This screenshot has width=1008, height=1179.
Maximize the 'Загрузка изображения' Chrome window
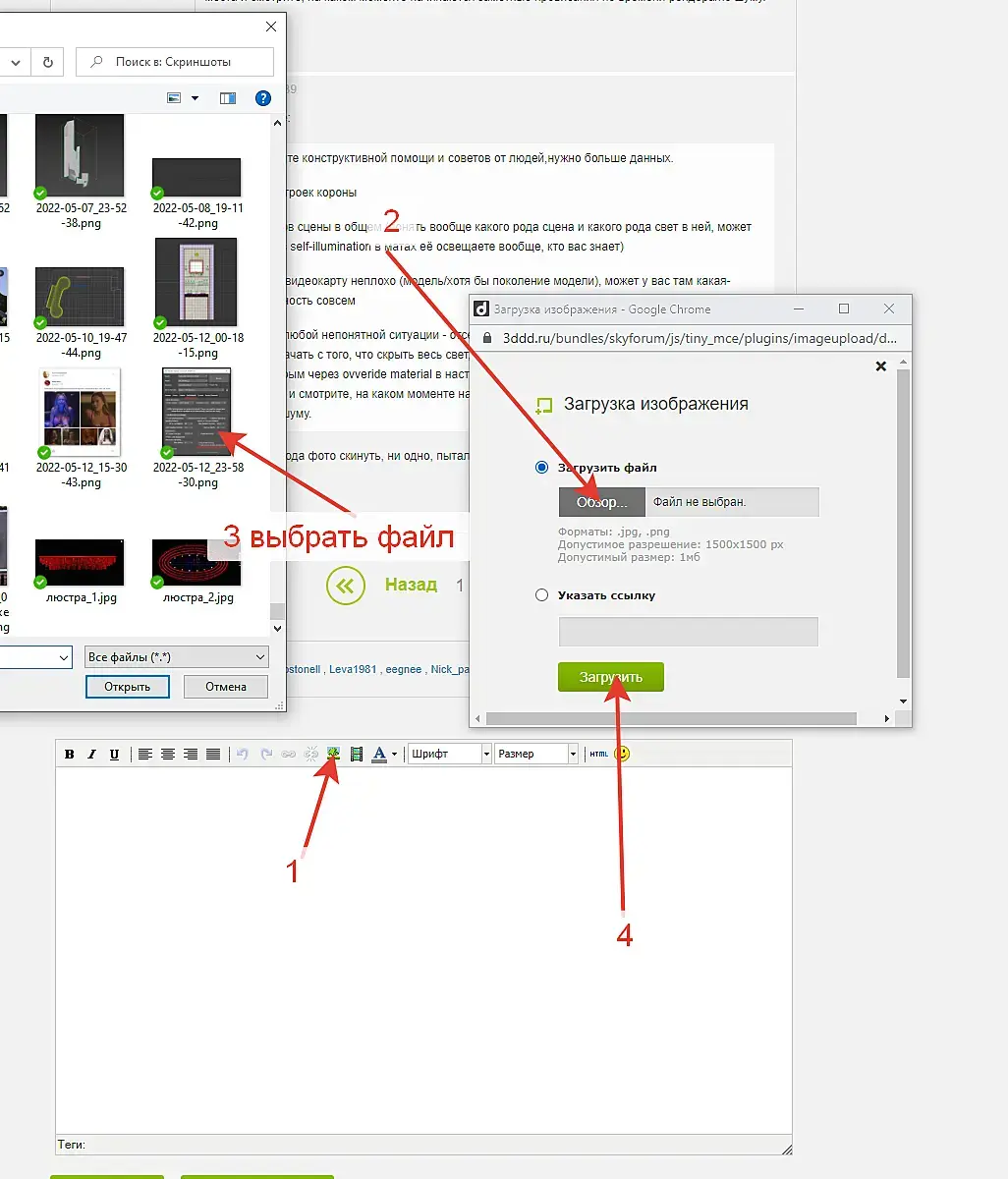[x=843, y=309]
